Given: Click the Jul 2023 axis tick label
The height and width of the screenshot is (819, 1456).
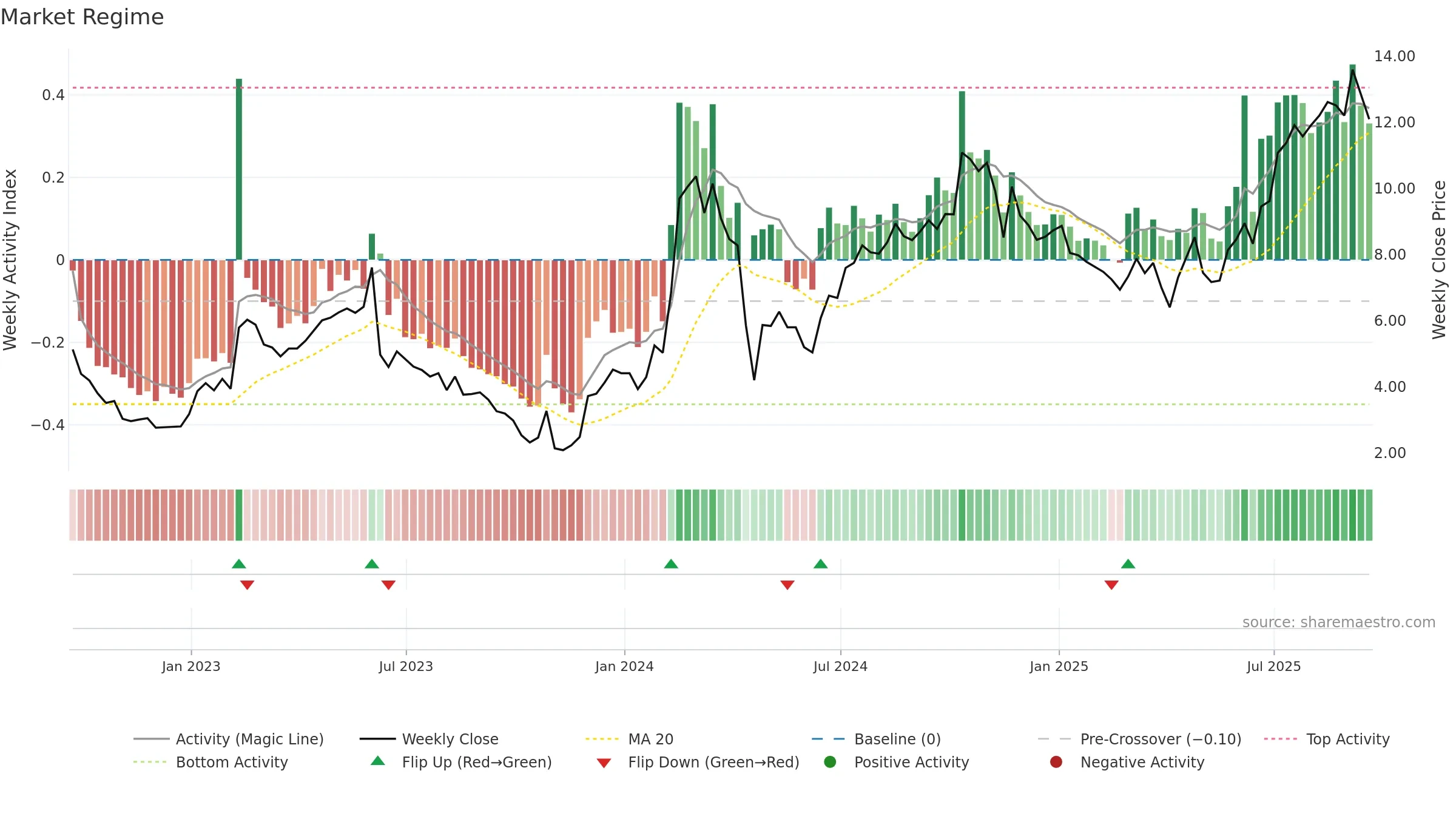Looking at the screenshot, I should [406, 667].
